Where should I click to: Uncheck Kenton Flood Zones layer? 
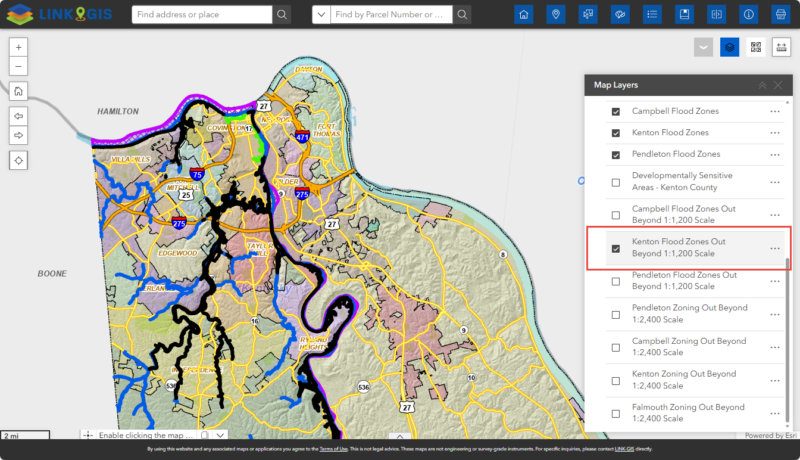click(x=616, y=133)
